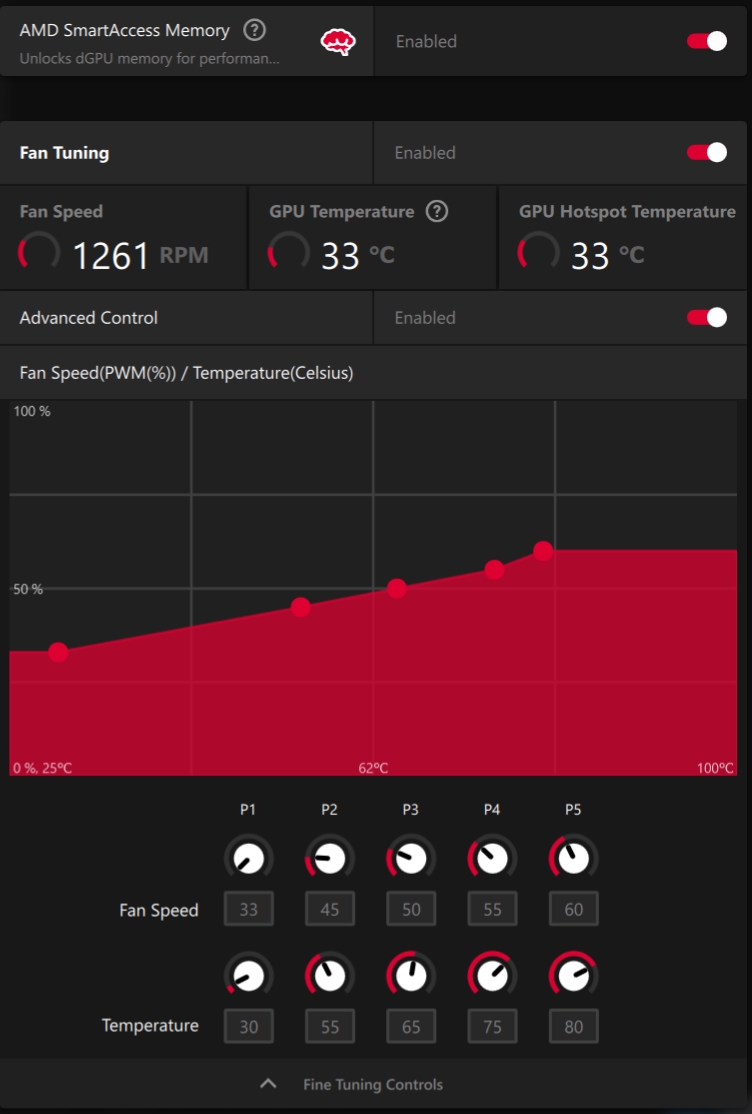Click the P5 Temperature field showing 80

[574, 1026]
